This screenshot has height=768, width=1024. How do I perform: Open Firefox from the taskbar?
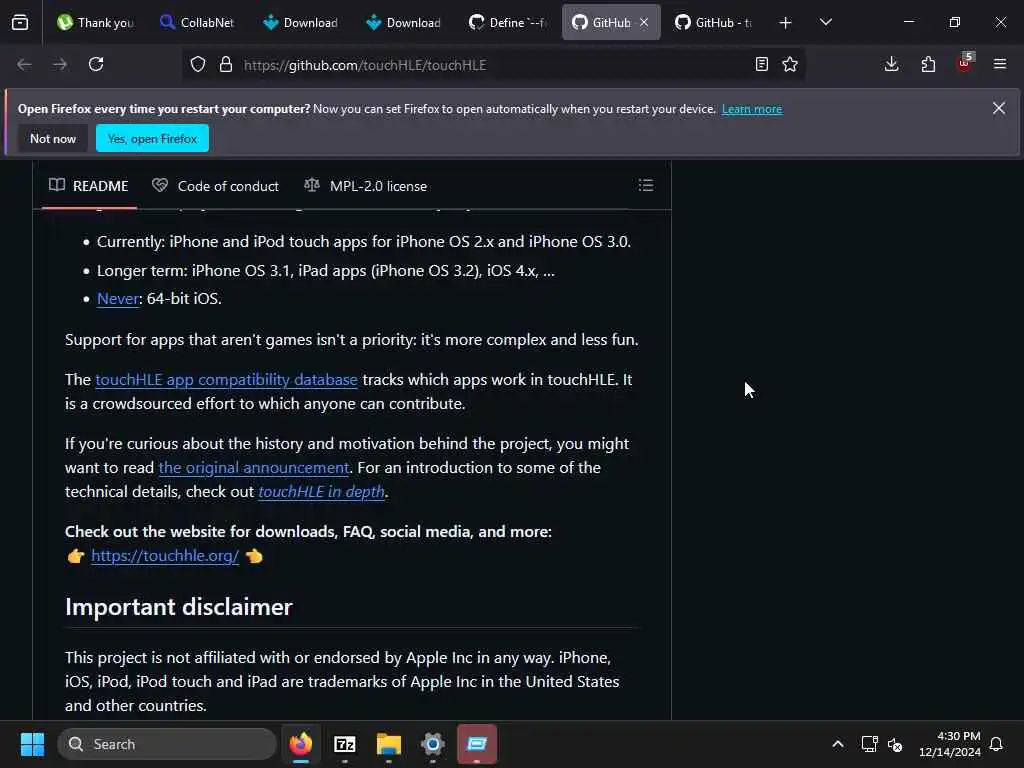click(x=300, y=744)
